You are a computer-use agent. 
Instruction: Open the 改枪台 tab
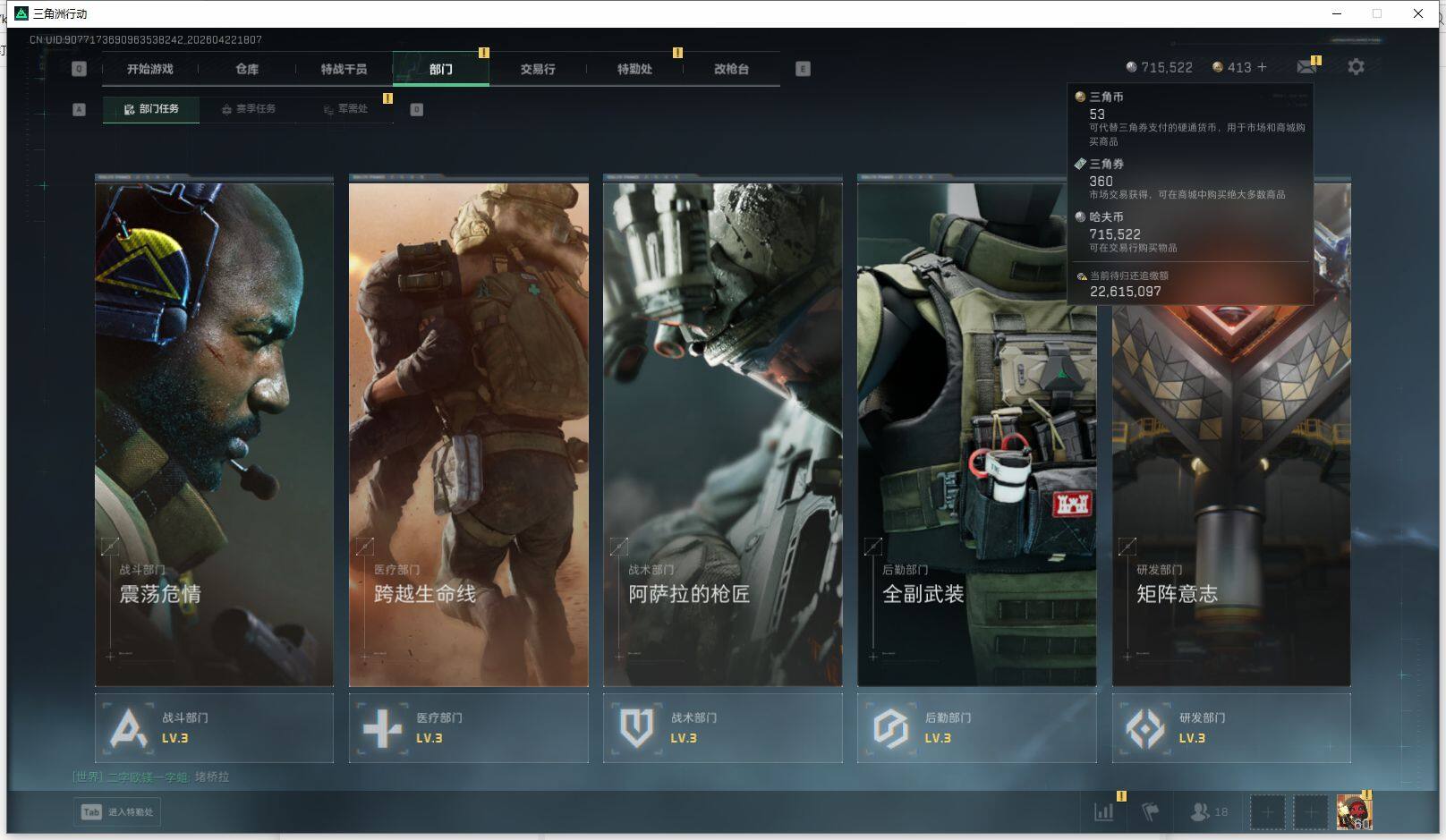pos(731,69)
